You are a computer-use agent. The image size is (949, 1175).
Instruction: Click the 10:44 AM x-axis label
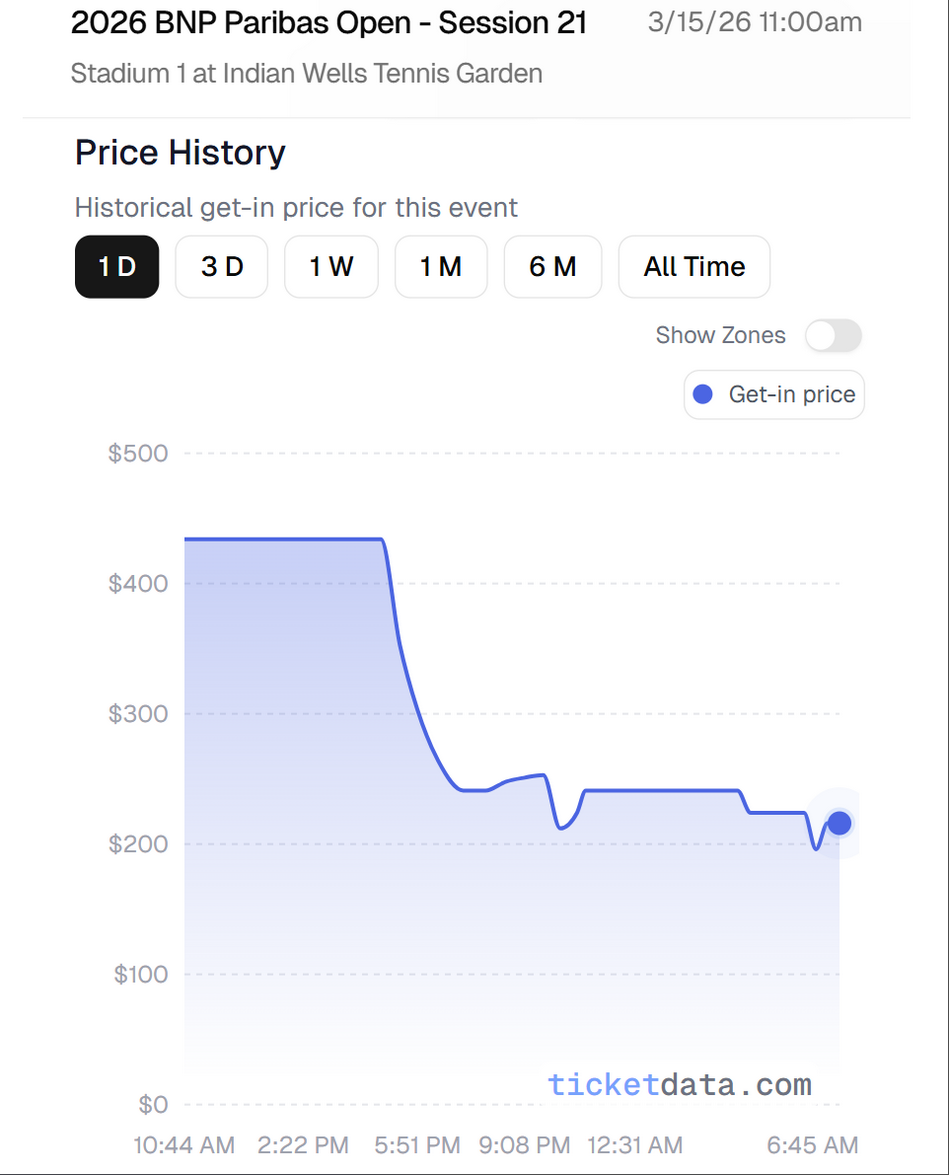coord(185,1145)
